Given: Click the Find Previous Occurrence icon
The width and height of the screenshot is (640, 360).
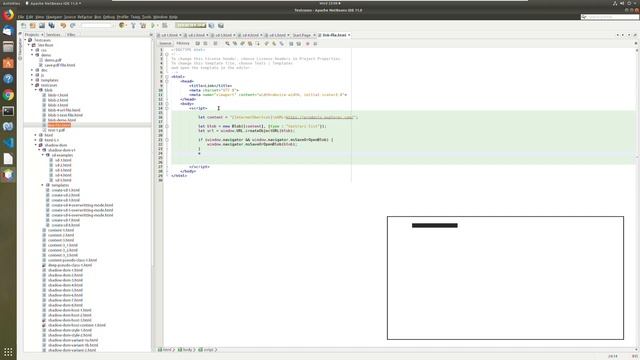Looking at the screenshot, I should pos(235,43).
